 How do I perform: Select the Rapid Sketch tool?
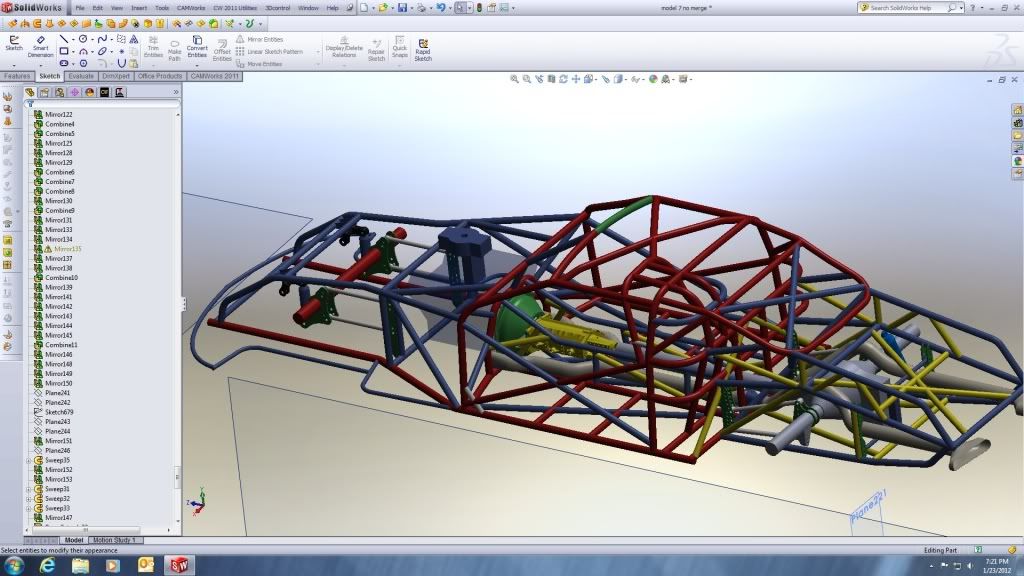[423, 50]
